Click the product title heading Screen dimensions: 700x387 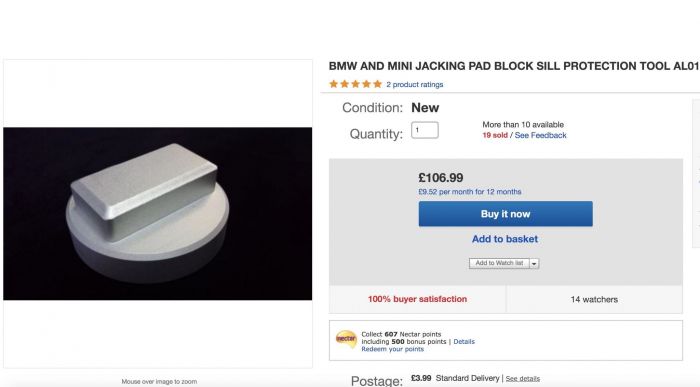pos(513,66)
